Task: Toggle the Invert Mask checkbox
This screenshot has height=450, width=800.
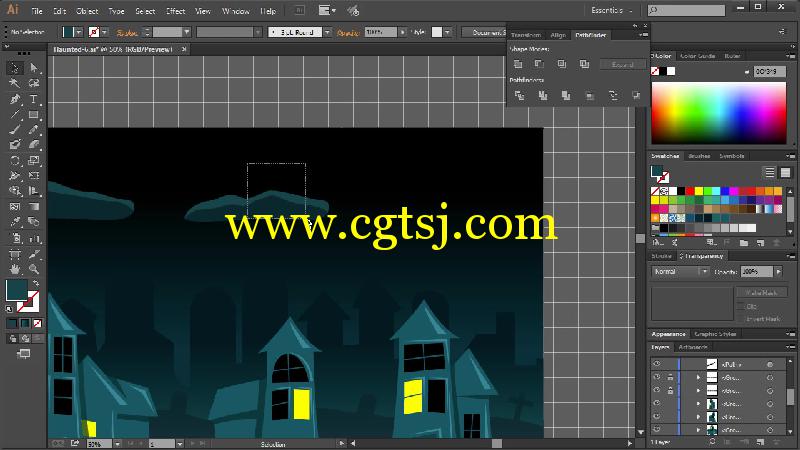Action: pos(741,319)
